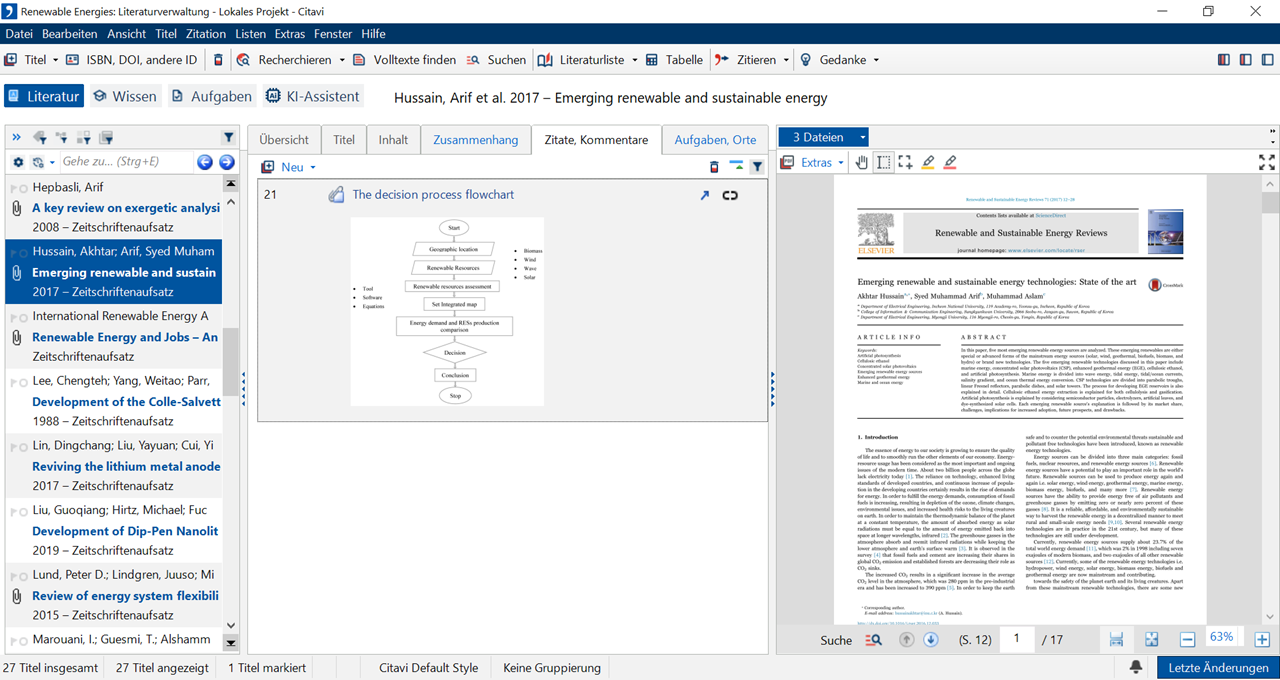
Task: Click the page number input field
Action: point(1017,639)
